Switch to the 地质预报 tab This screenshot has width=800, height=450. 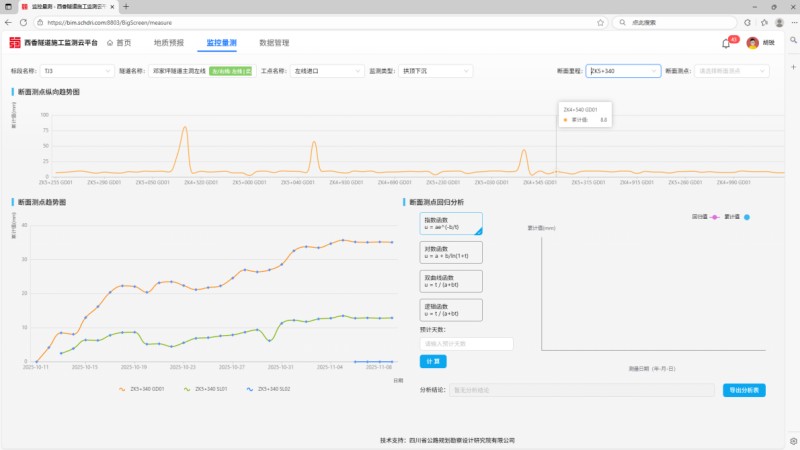(x=169, y=43)
